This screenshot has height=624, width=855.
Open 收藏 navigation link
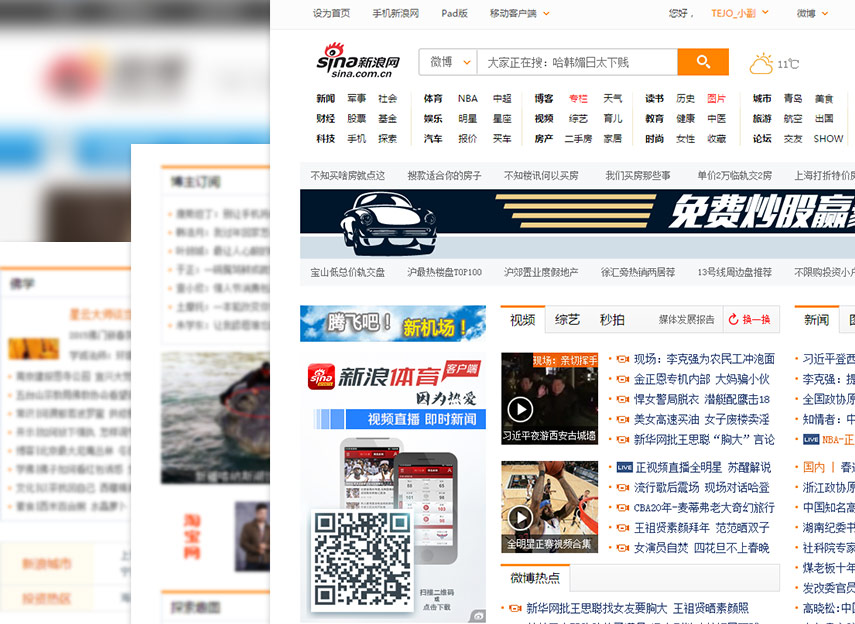(716, 139)
